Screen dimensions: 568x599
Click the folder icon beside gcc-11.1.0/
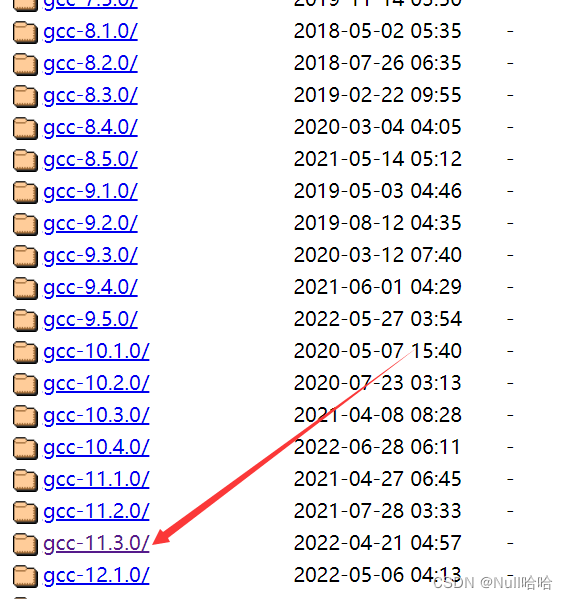(x=25, y=481)
